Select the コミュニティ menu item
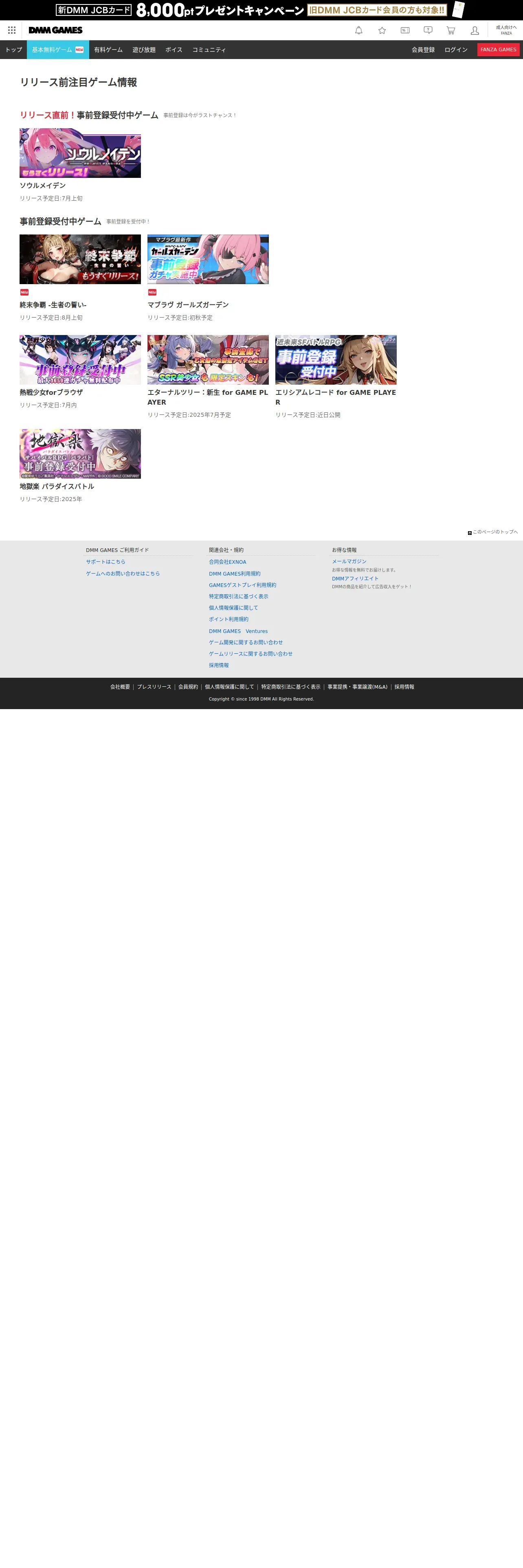 209,50
